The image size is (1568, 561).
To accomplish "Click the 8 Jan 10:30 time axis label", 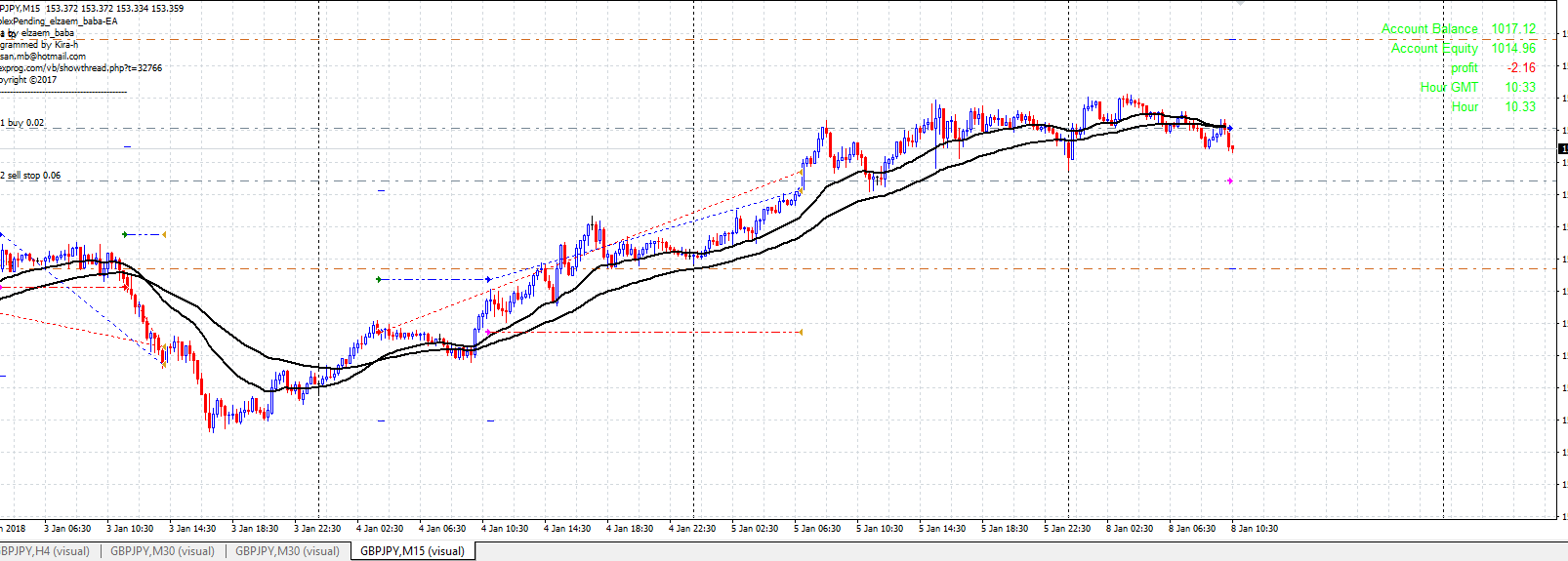I will point(1255,529).
